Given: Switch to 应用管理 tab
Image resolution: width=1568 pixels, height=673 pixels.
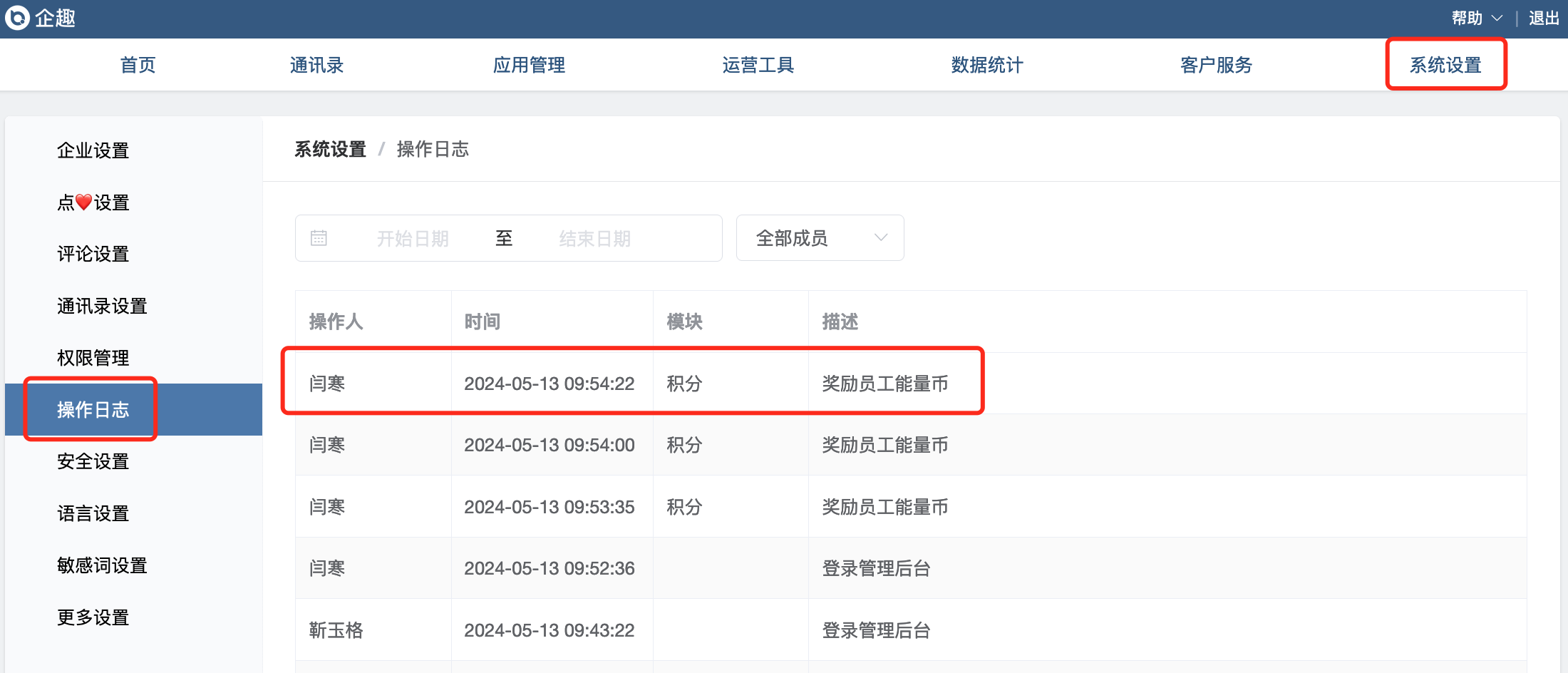Looking at the screenshot, I should pos(529,65).
